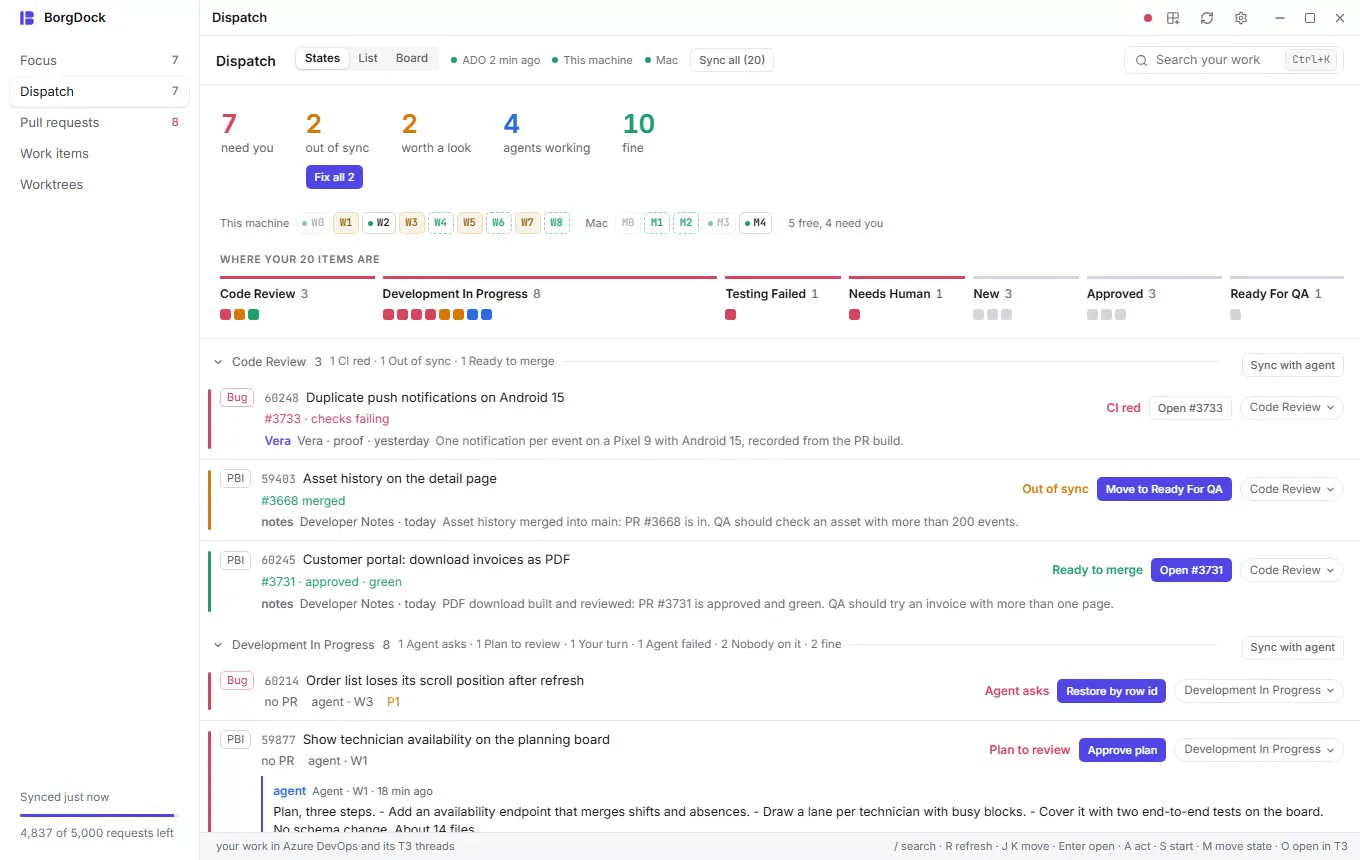Click the green square under Code Review column

(254, 315)
